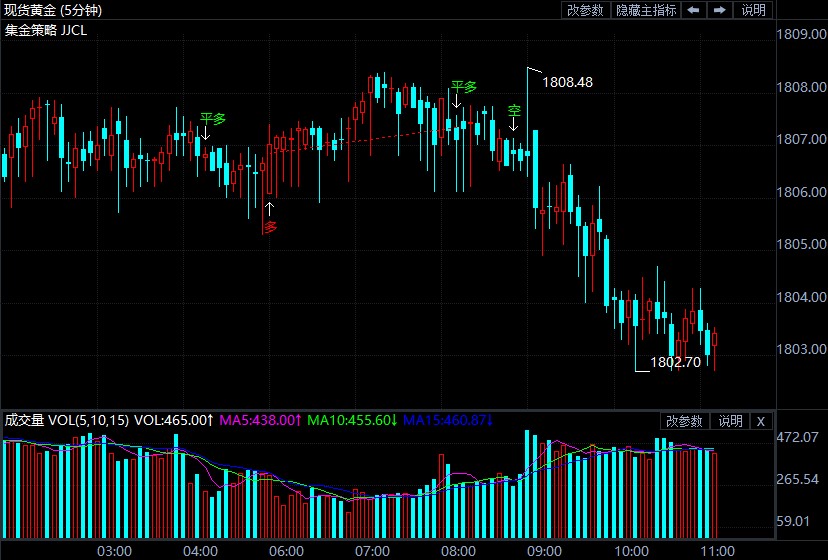828x560 pixels.
Task: Click the 1806.00 price axis label
Action: (801, 192)
